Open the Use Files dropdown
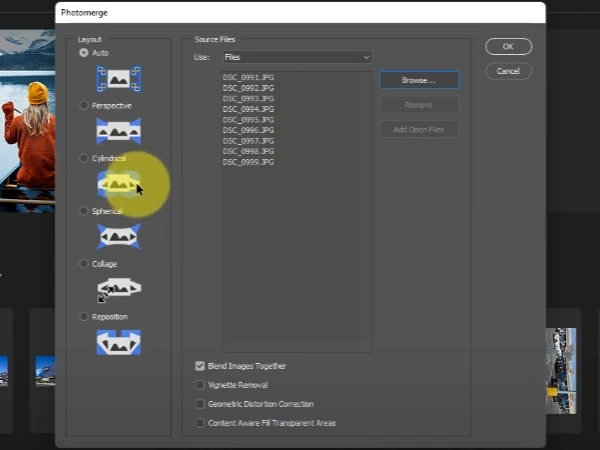Image resolution: width=600 pixels, height=450 pixels. [297, 57]
